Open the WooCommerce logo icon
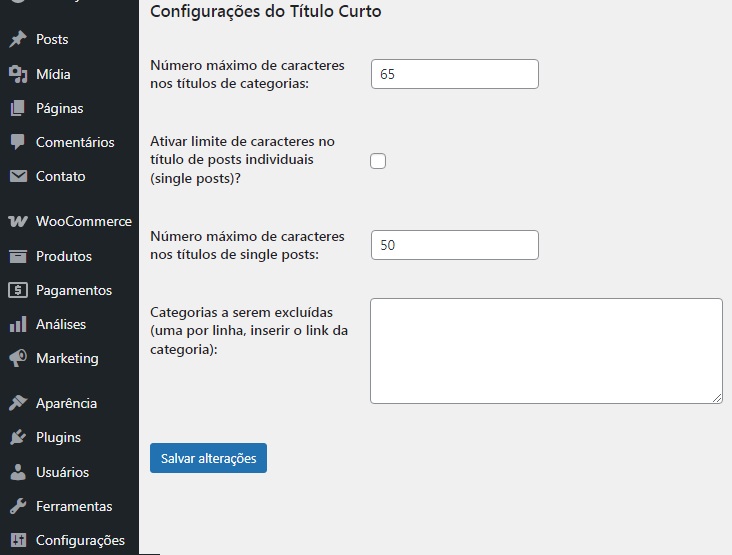Viewport: 732px width, 555px height. (18, 221)
